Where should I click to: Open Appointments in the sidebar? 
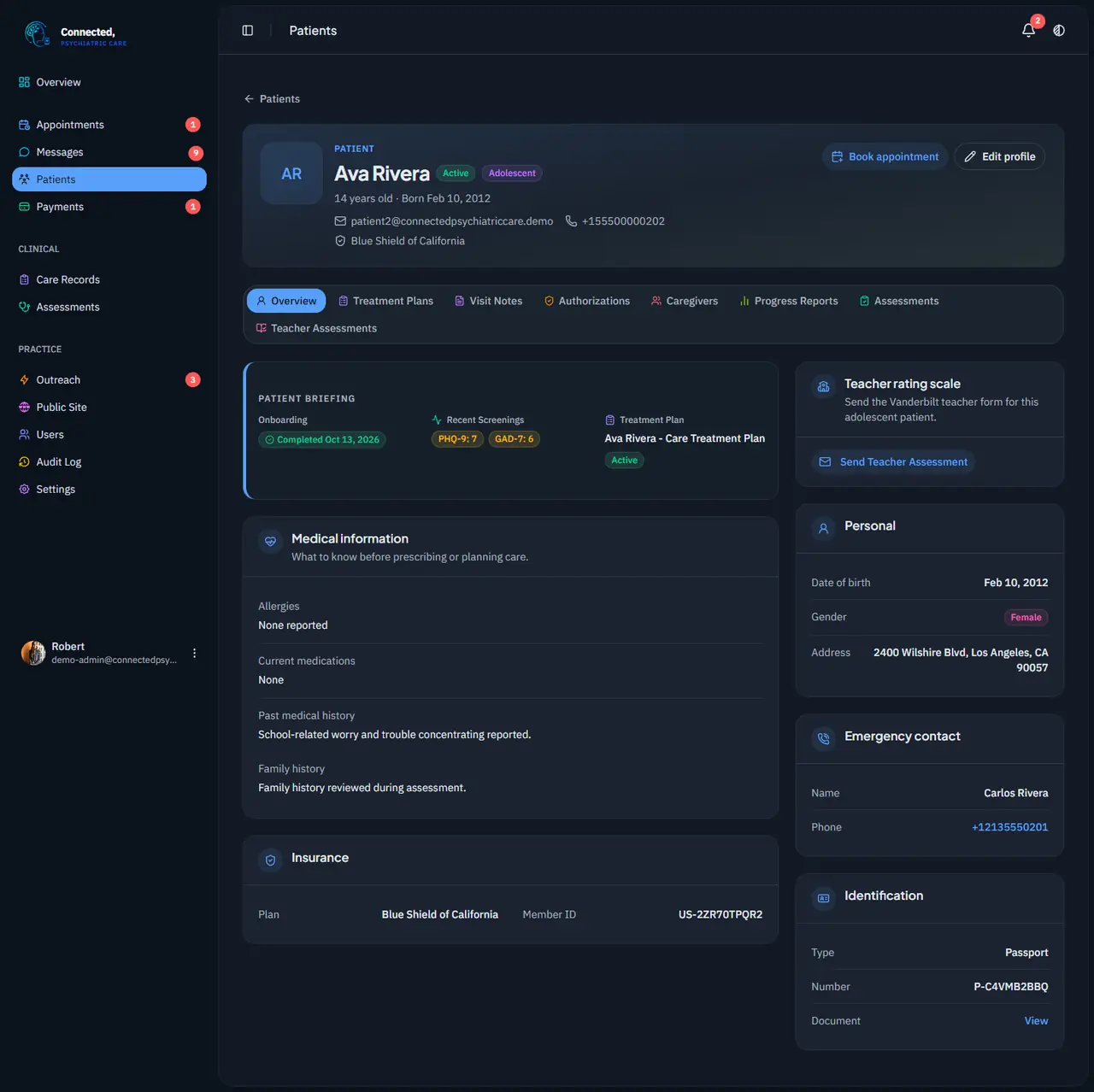pos(109,125)
